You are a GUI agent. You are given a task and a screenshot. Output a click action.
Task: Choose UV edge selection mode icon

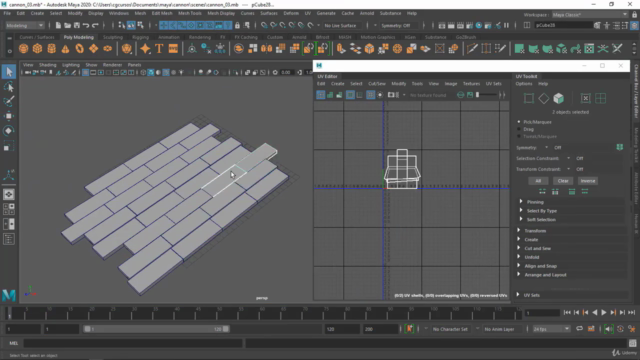click(544, 98)
